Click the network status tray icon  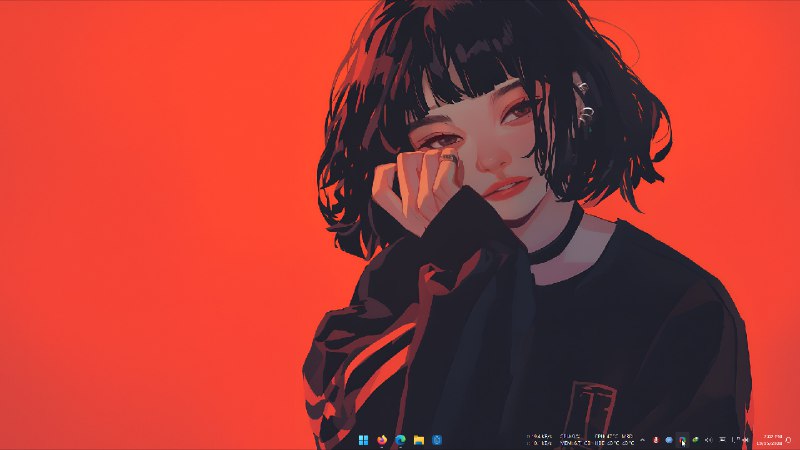[x=721, y=440]
